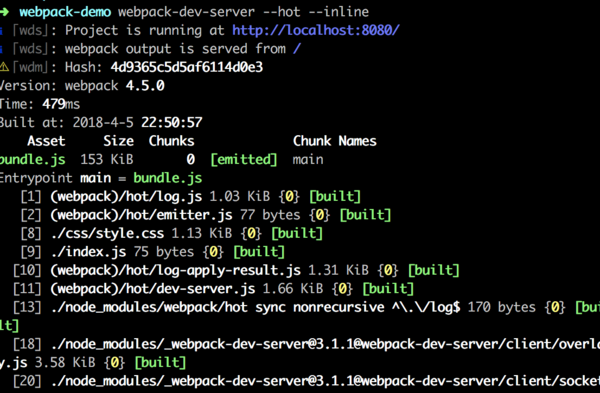Click the warning triangle icon before [wdm]

(4, 67)
